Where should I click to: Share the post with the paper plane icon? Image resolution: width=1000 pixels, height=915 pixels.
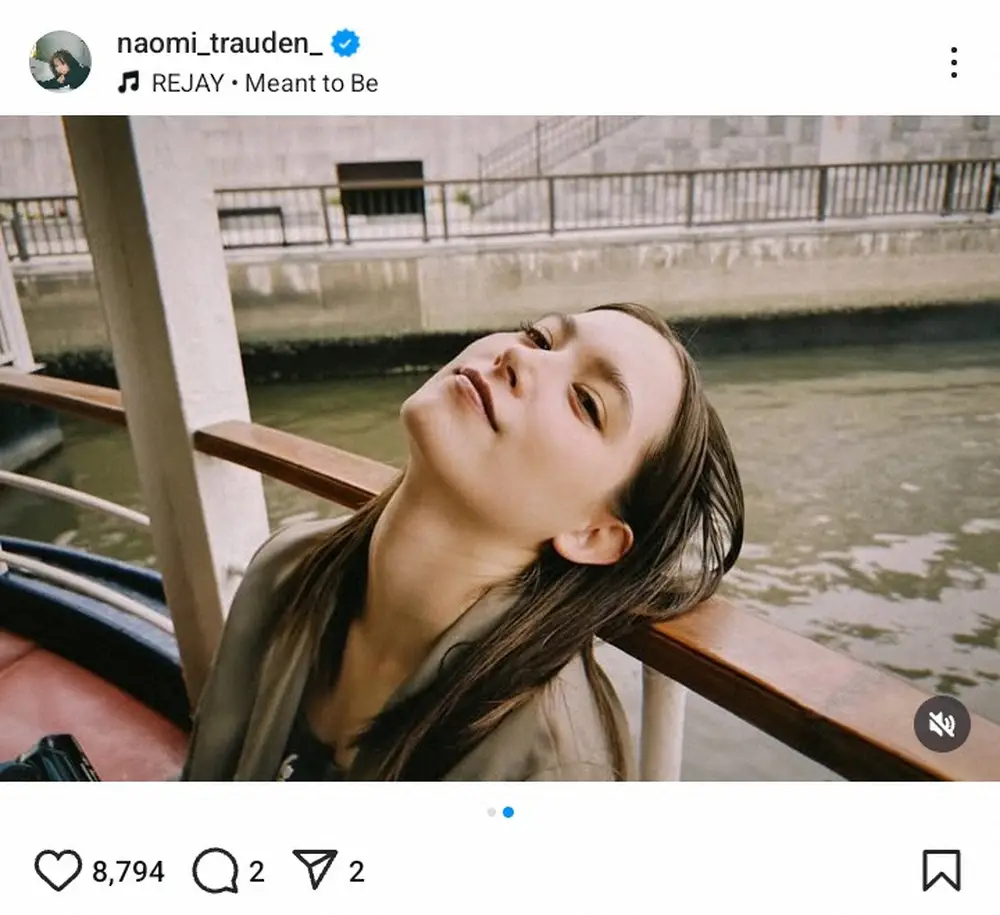(315, 869)
